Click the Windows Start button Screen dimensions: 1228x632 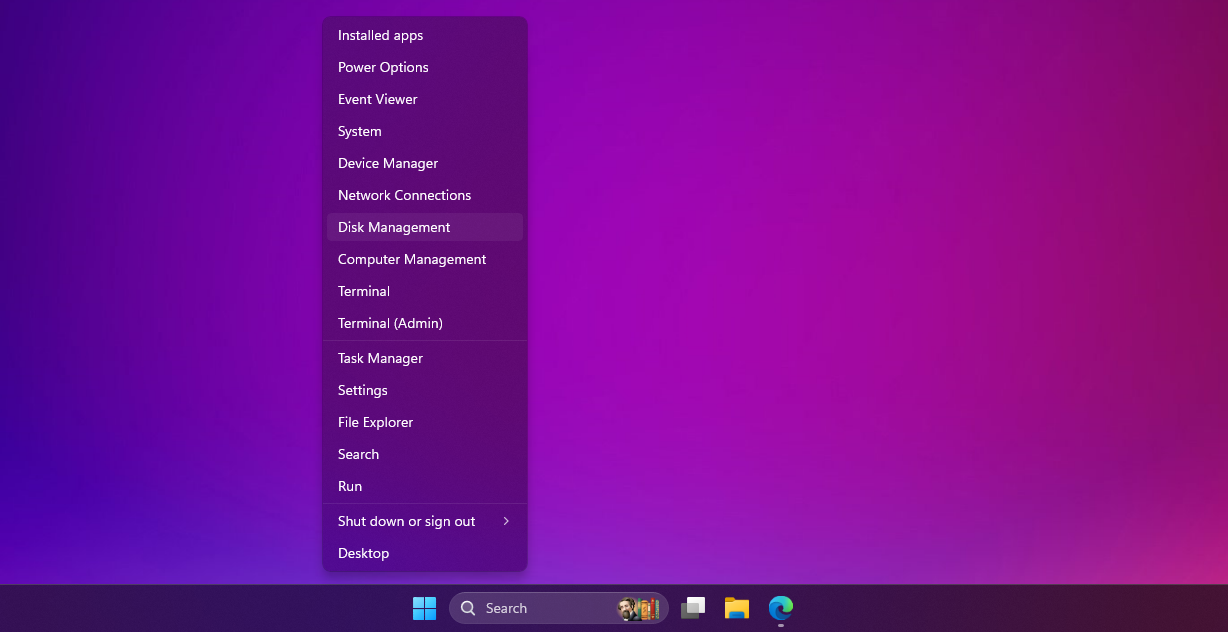pos(425,608)
